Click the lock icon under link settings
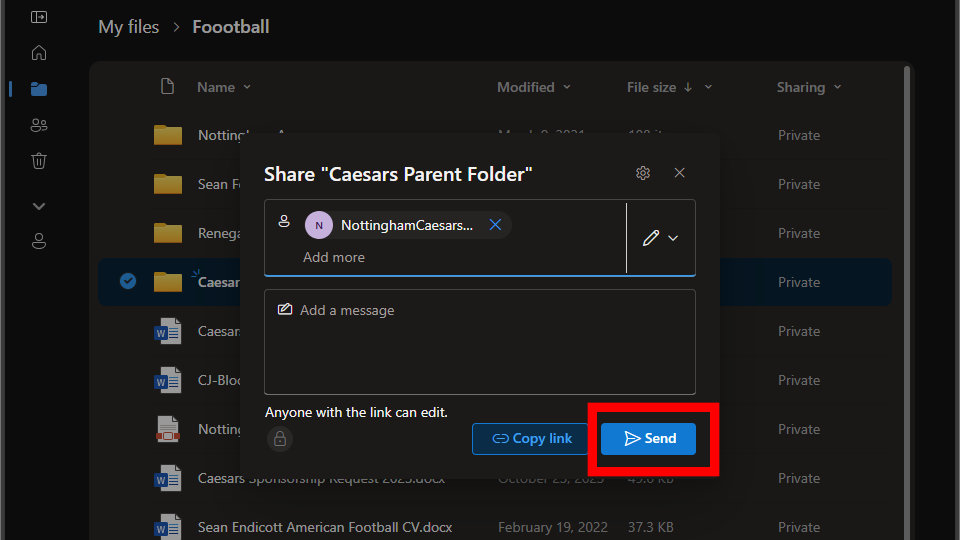960x540 pixels. coord(280,438)
